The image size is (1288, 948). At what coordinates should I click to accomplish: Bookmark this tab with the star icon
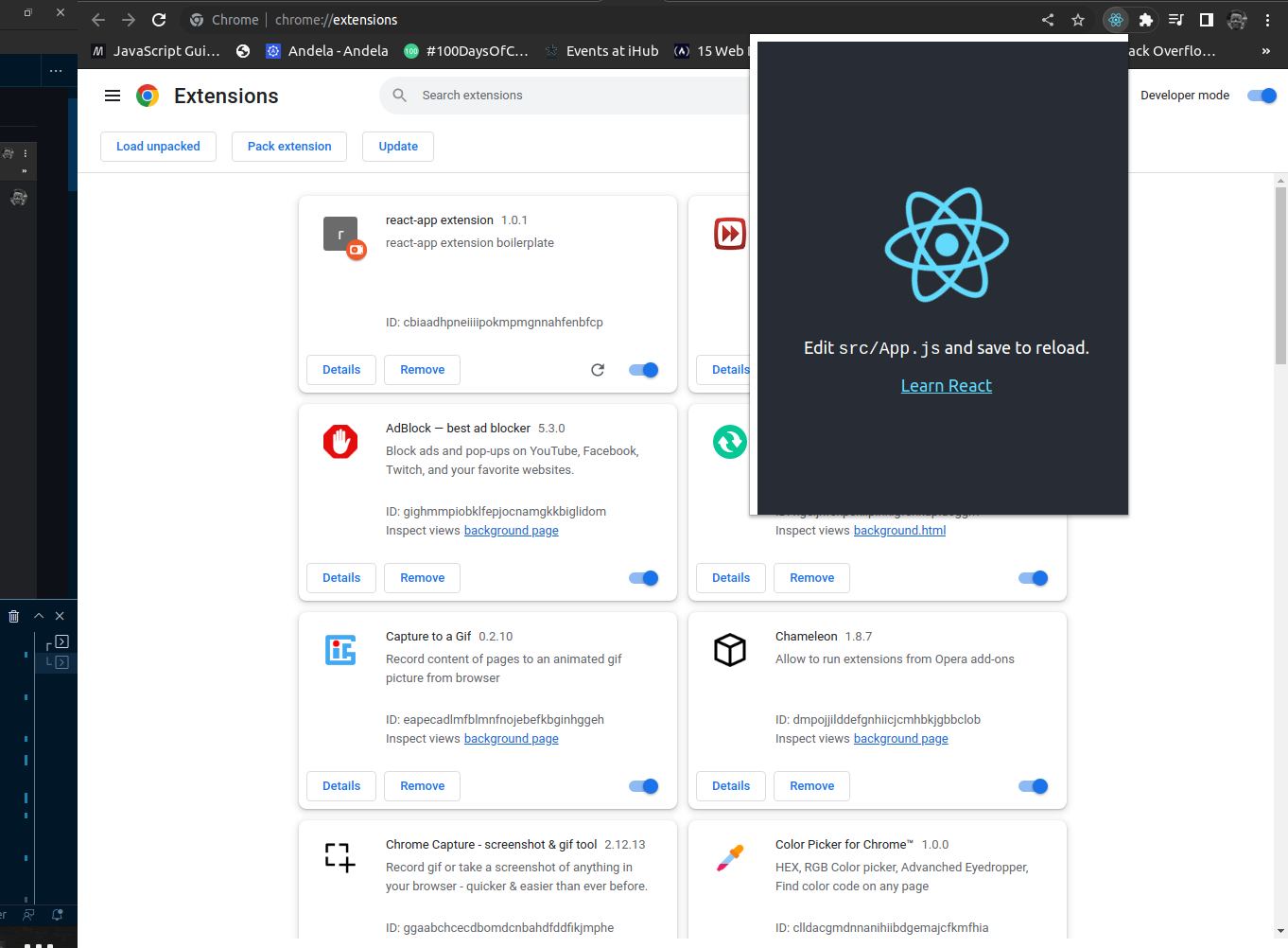1078,20
